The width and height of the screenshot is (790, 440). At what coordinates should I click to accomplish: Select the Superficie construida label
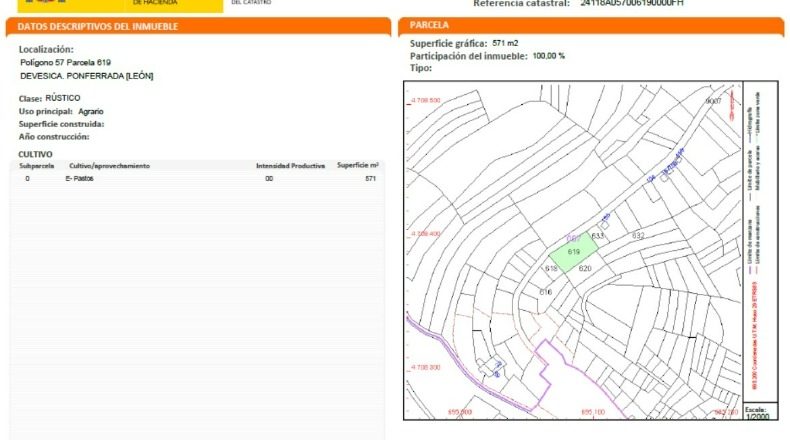point(61,124)
